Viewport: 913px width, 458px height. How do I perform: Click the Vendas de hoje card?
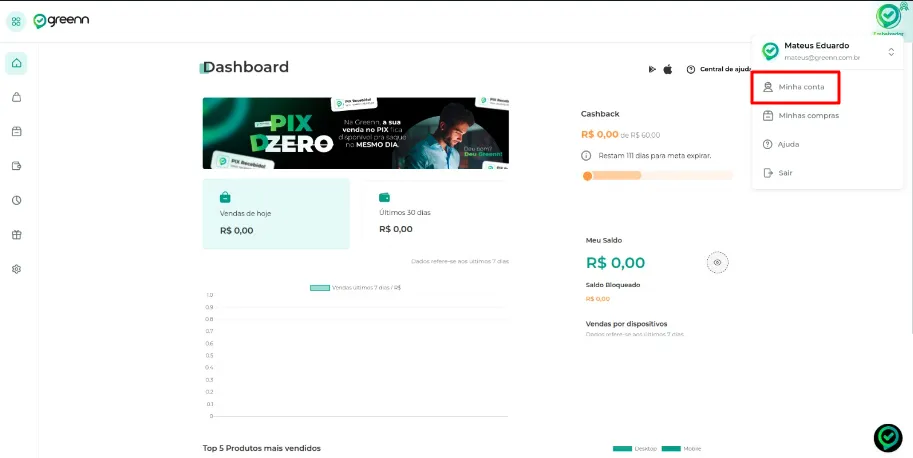[x=276, y=214]
